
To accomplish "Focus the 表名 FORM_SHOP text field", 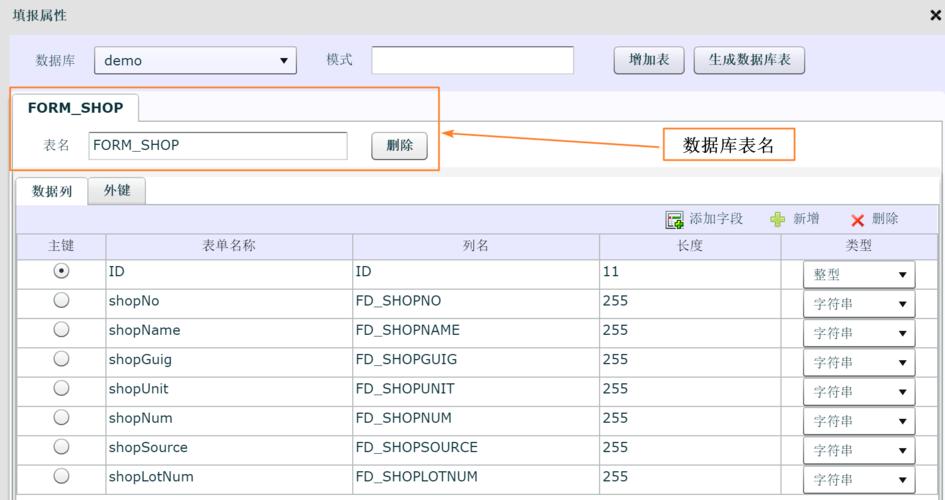I will pyautogui.click(x=217, y=146).
